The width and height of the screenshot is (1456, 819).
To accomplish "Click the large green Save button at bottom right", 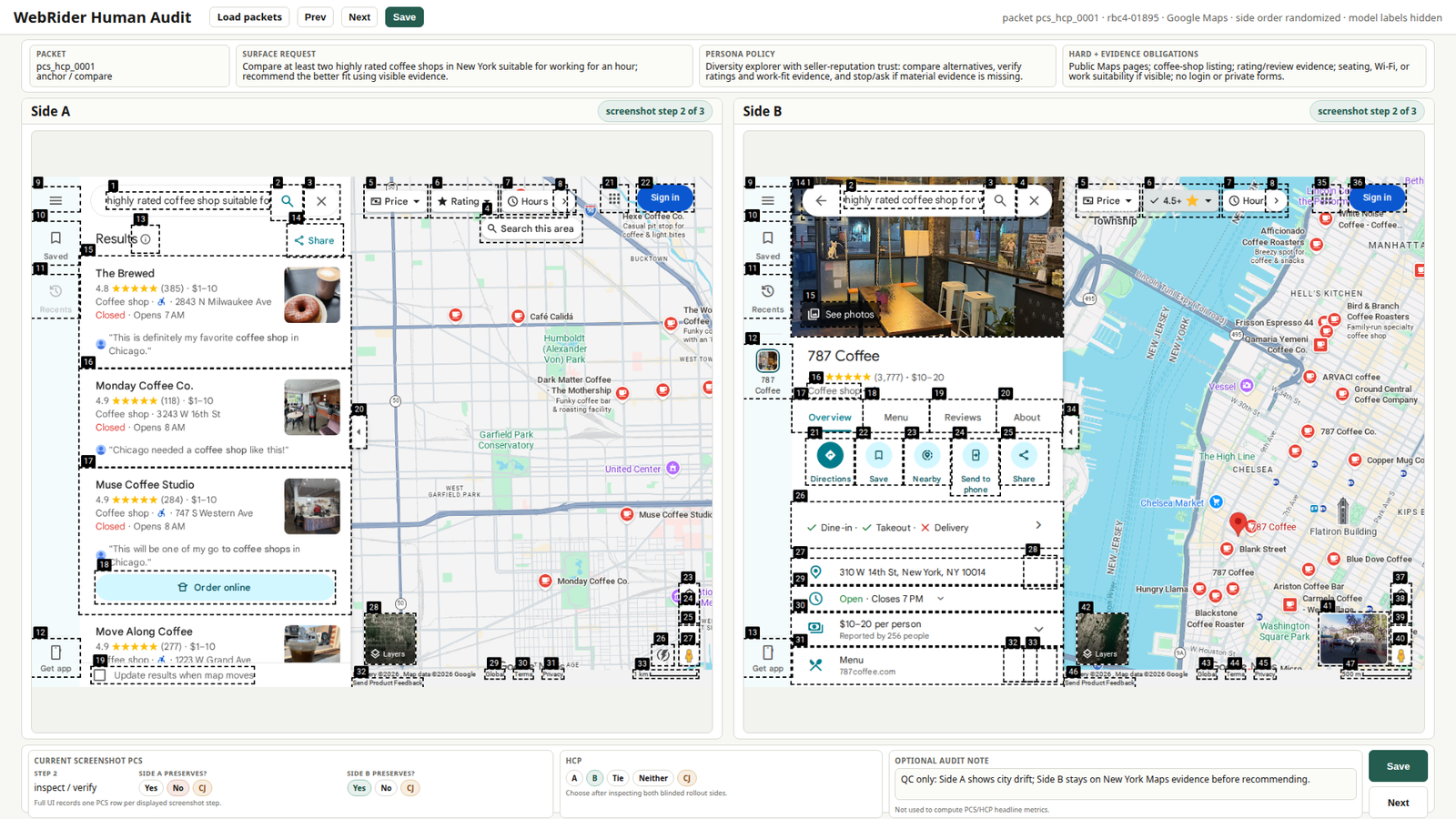I will pyautogui.click(x=1398, y=766).
